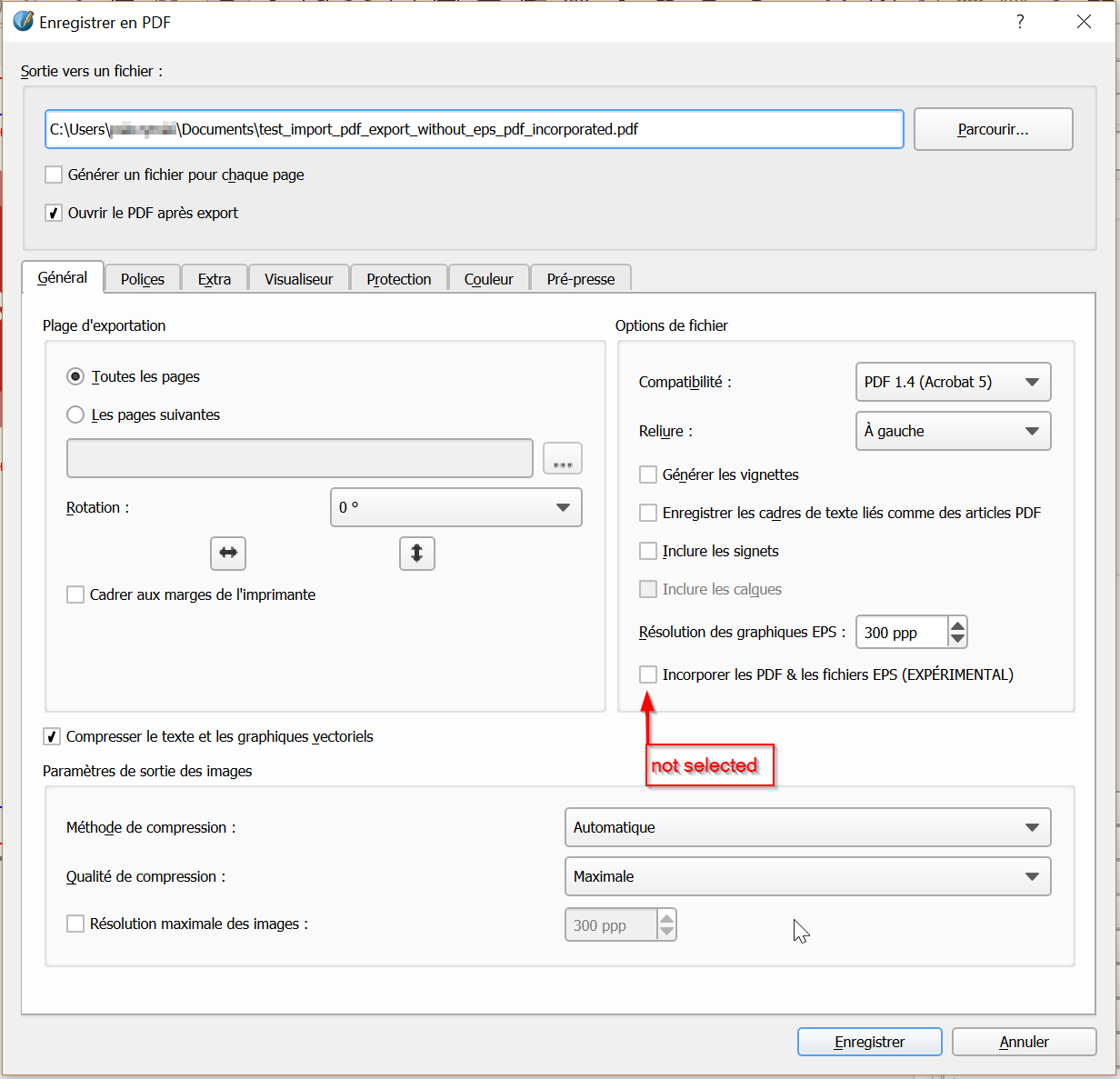The width and height of the screenshot is (1120, 1079).
Task: Select the Les pages suivantes radio button
Action: click(76, 415)
